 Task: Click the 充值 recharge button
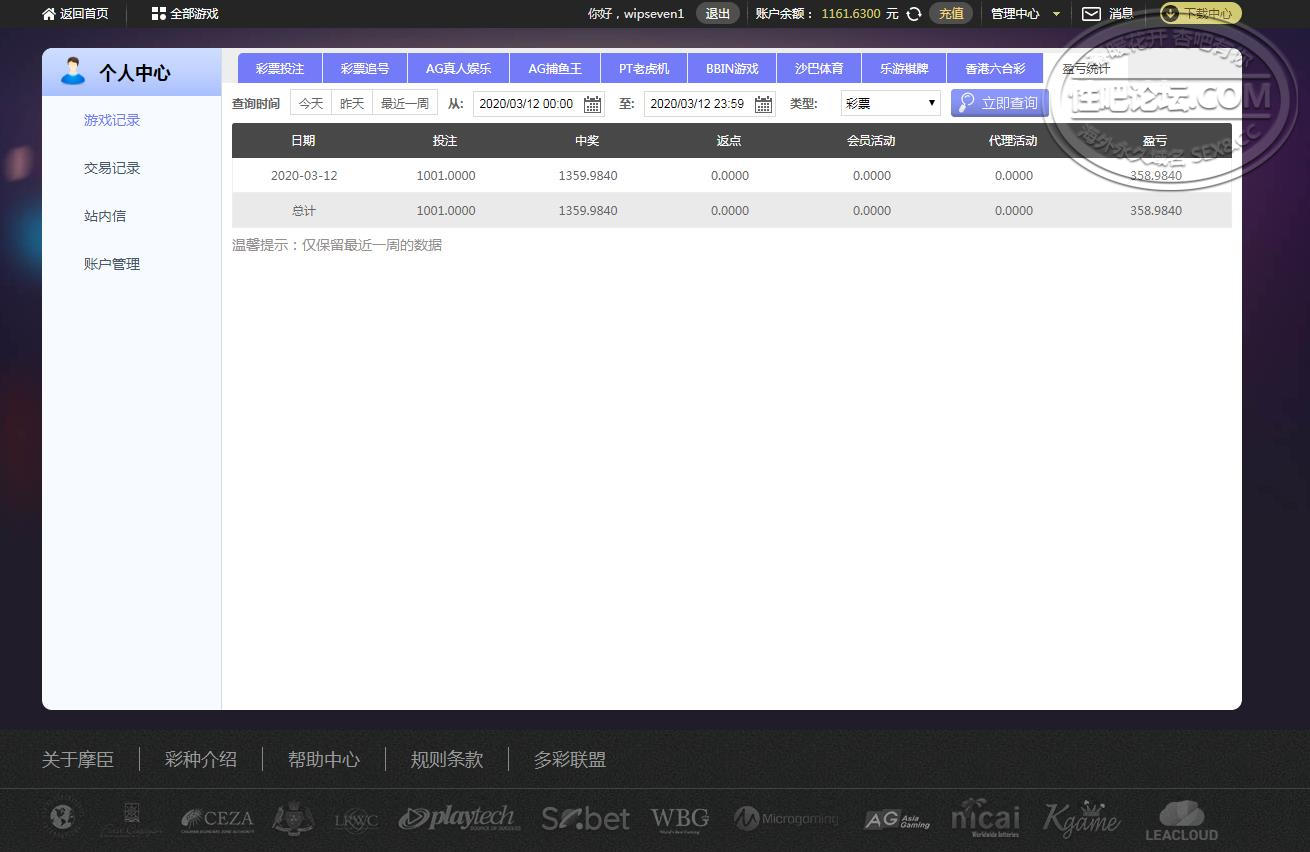click(951, 14)
